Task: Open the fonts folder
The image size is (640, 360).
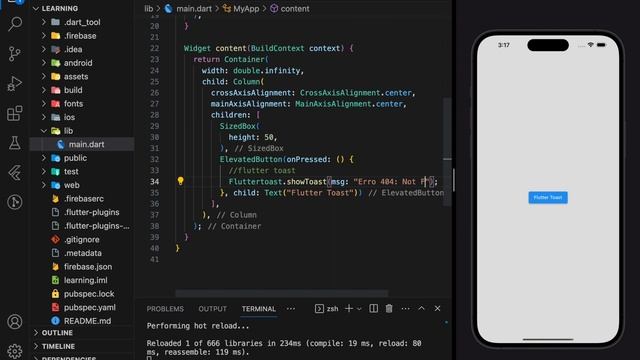Action: coord(73,104)
